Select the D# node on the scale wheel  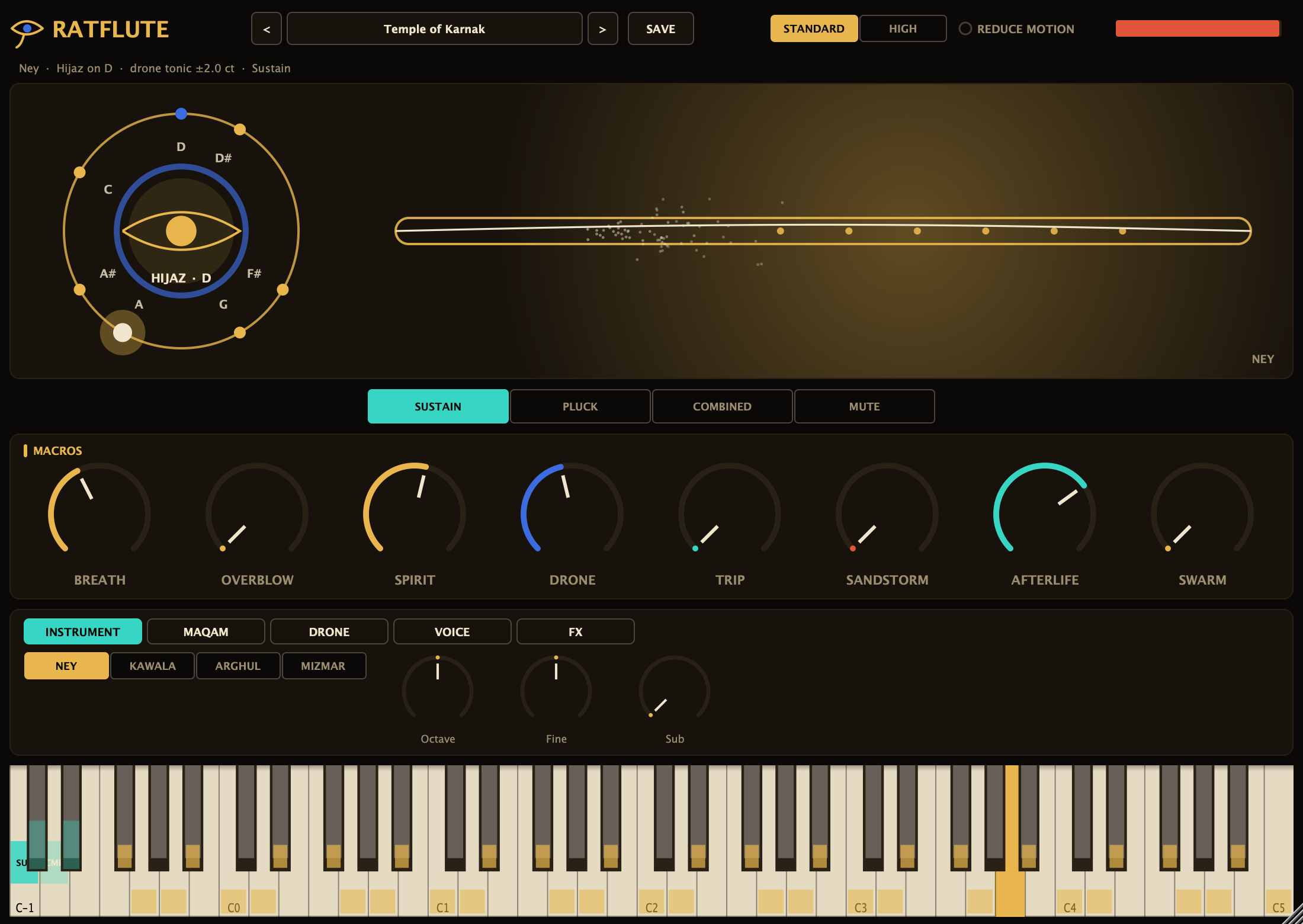point(240,129)
